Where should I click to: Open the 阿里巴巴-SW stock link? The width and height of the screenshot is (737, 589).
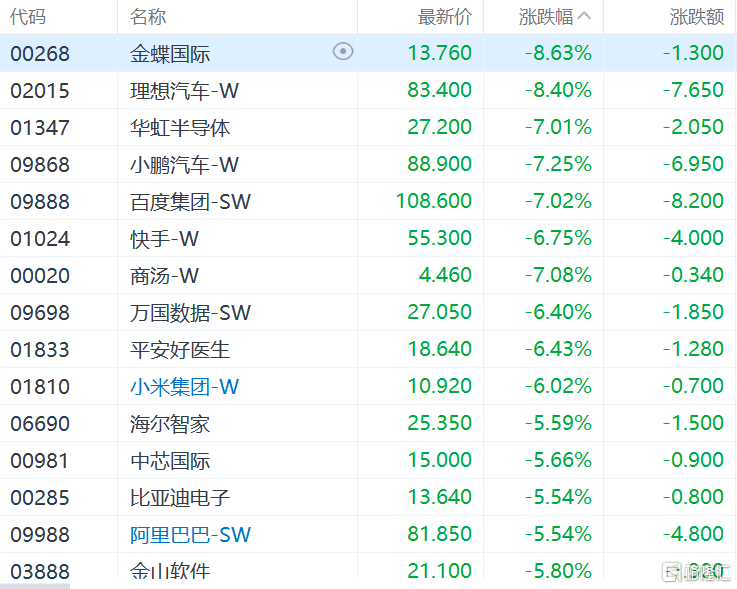[190, 534]
